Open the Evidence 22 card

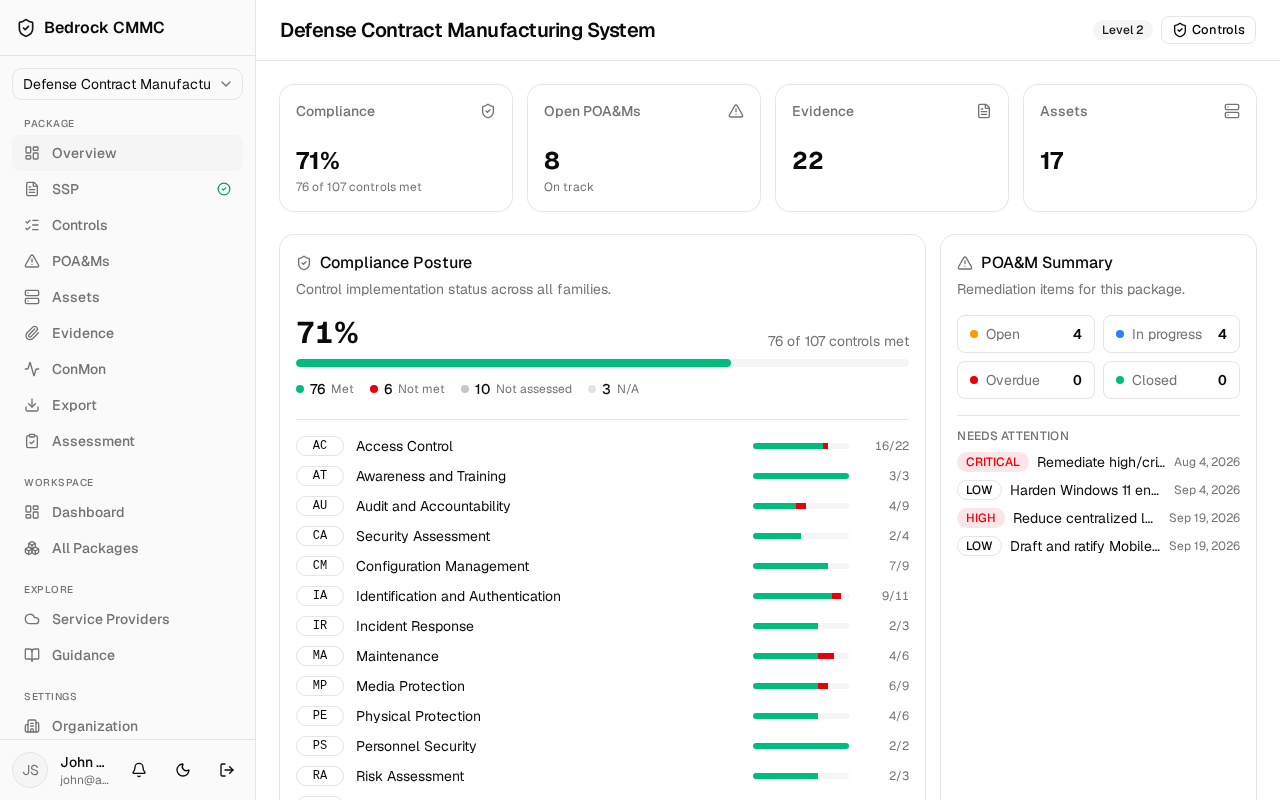[892, 148]
